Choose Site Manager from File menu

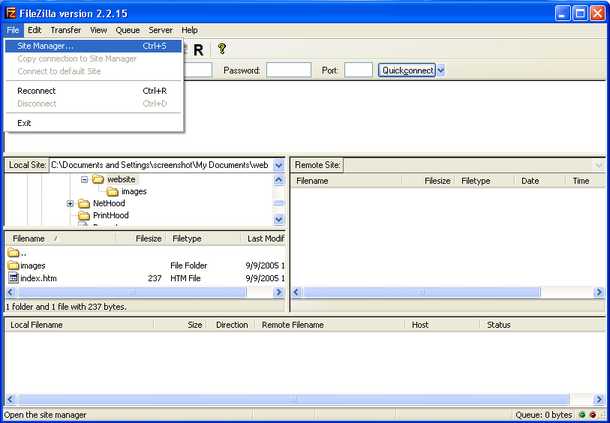click(x=93, y=46)
